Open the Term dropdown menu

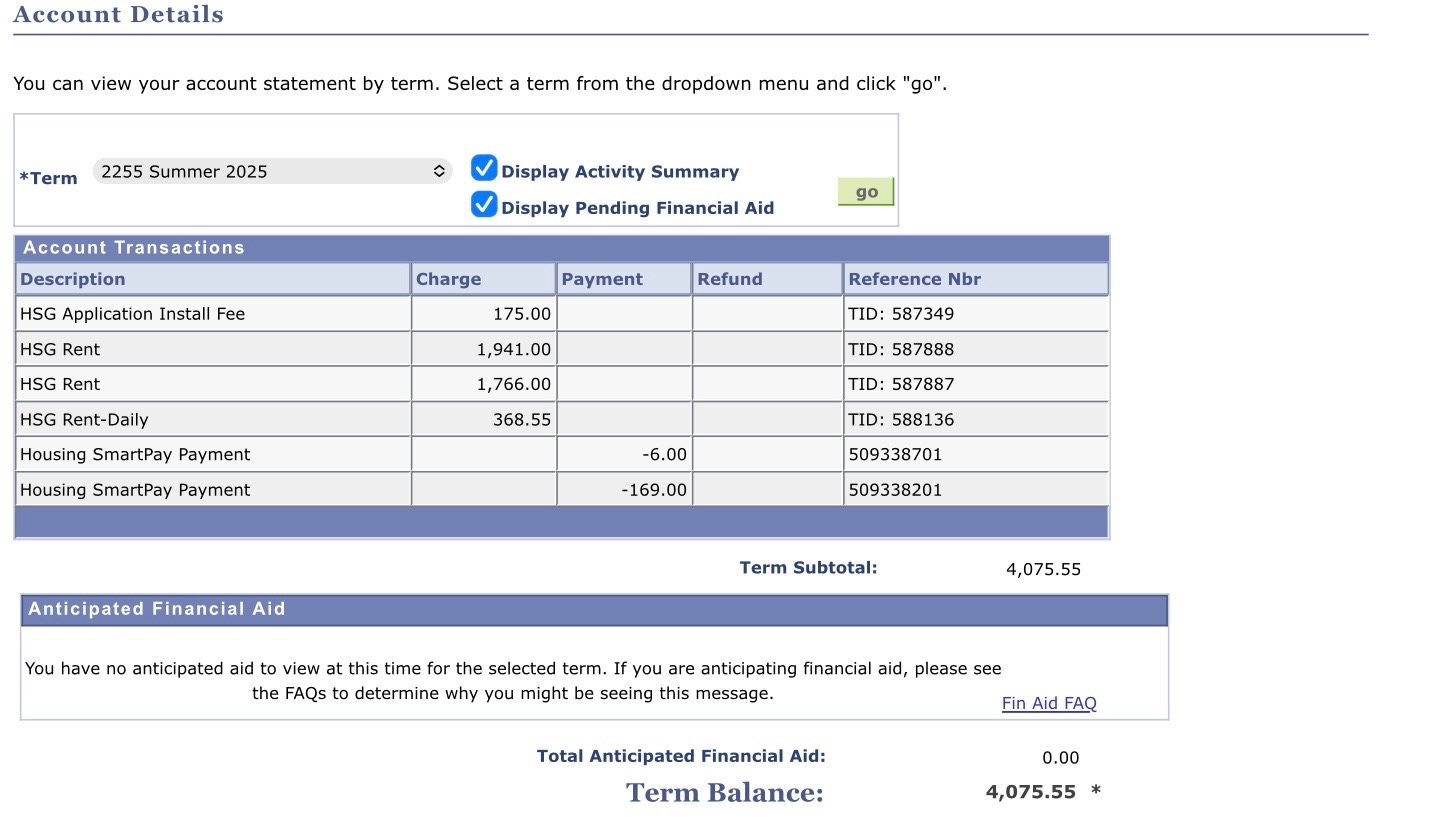272,171
